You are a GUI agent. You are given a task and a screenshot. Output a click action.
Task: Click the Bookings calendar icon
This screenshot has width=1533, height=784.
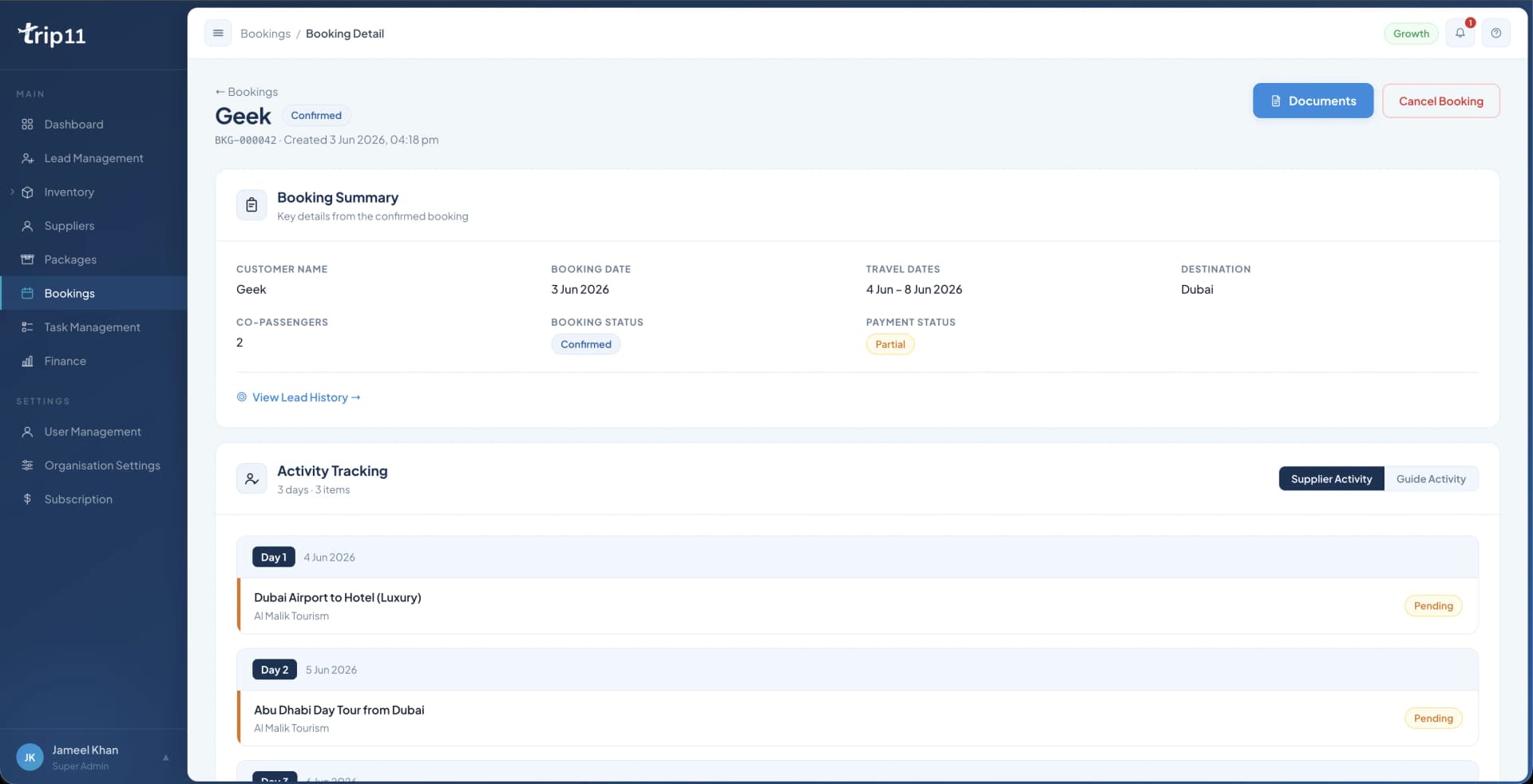click(x=27, y=293)
